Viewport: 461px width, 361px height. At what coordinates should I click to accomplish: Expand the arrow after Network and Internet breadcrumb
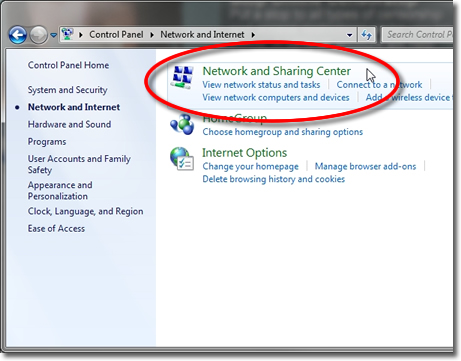tap(253, 35)
